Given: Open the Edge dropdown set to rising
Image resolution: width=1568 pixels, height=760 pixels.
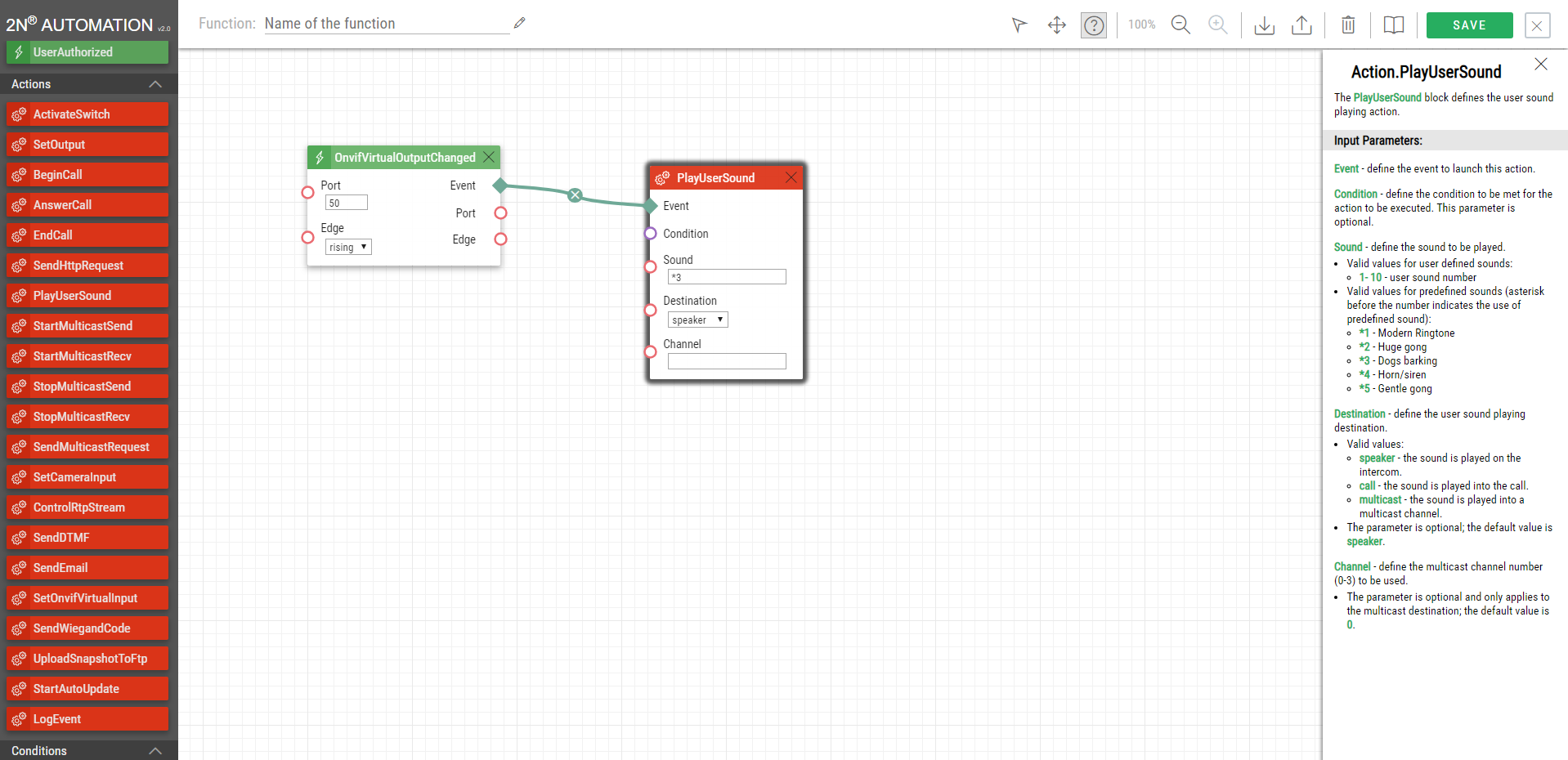Looking at the screenshot, I should tap(348, 247).
